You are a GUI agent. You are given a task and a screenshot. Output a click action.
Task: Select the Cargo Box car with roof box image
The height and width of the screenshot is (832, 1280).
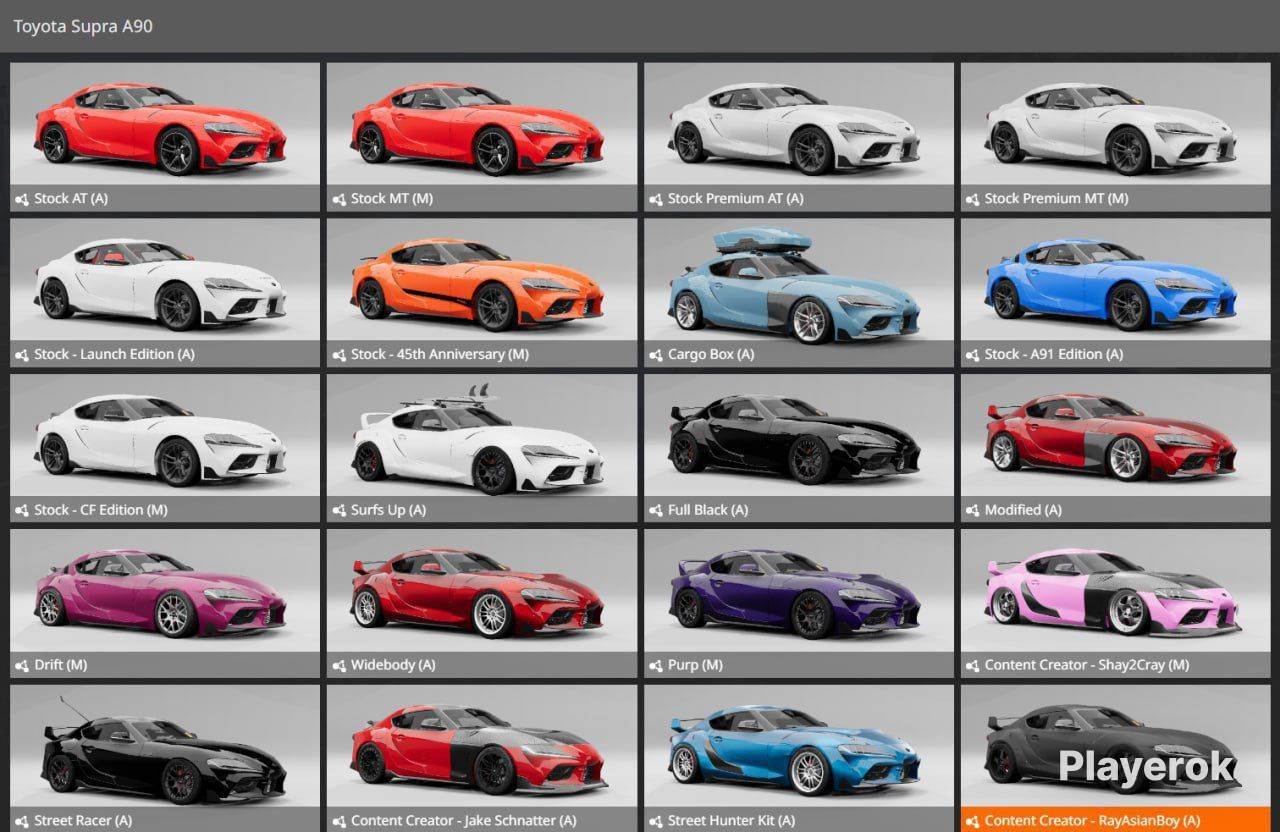click(798, 279)
